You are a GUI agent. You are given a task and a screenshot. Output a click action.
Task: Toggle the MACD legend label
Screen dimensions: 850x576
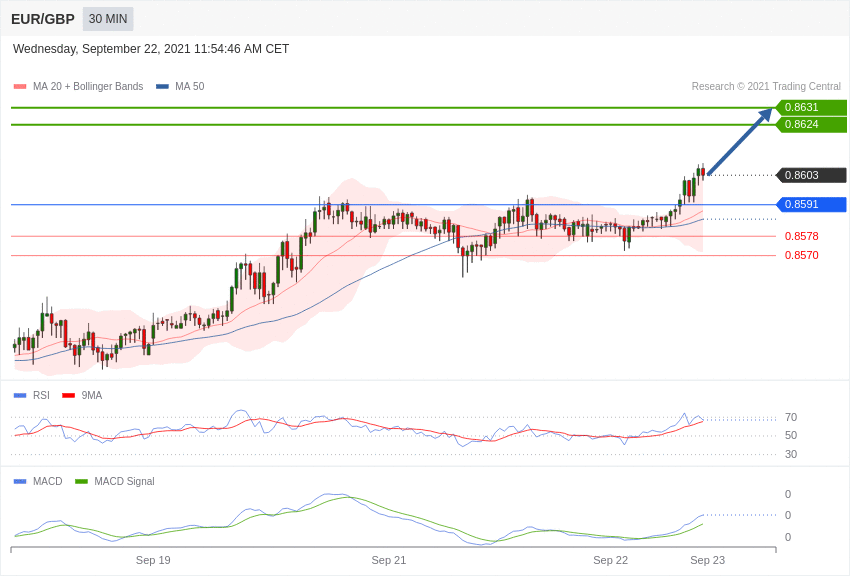(x=48, y=481)
